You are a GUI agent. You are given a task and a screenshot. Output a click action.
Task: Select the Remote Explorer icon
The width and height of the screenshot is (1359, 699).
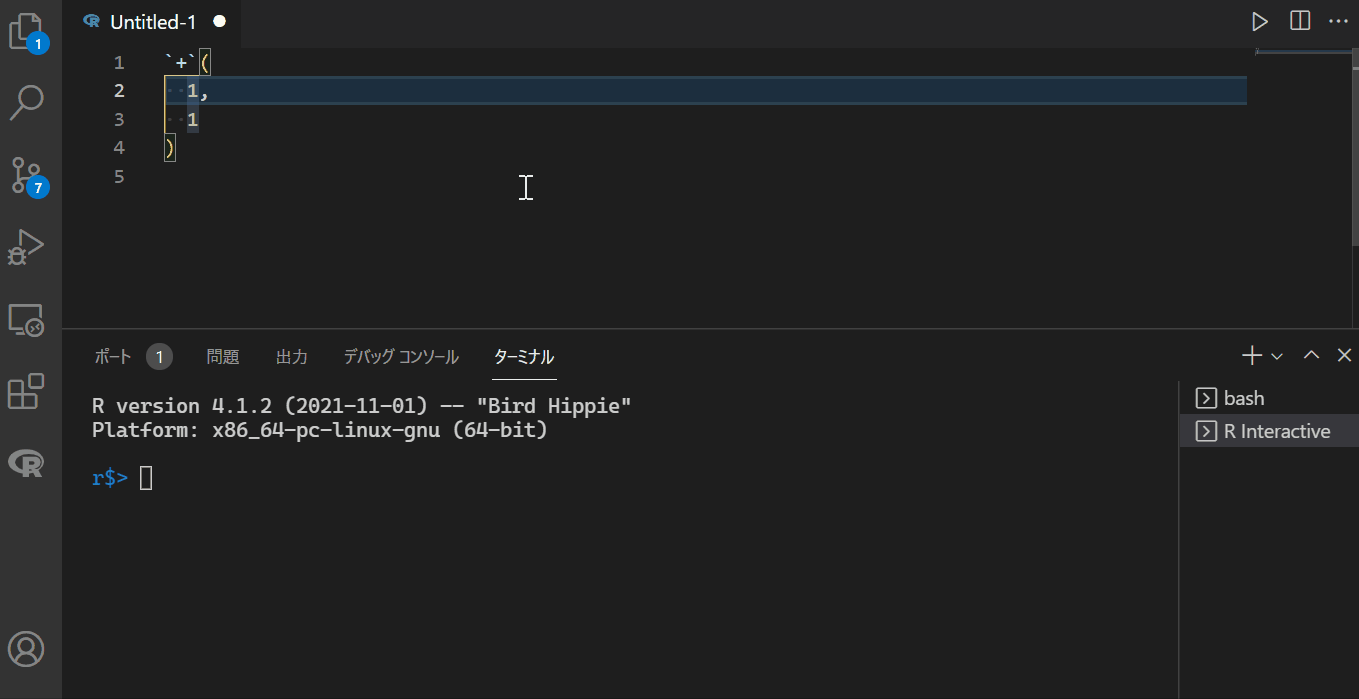coord(27,318)
